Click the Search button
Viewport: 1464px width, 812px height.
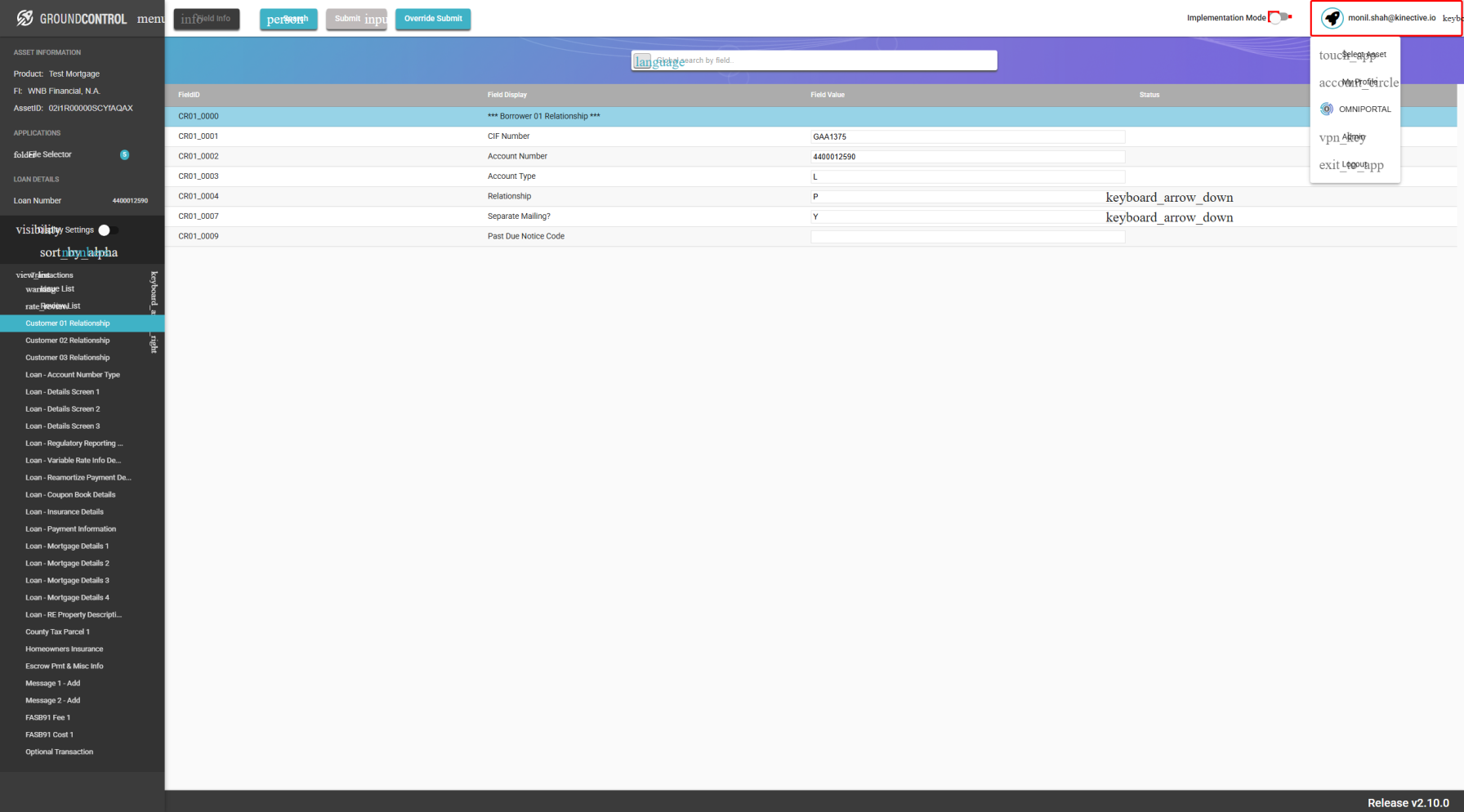pyautogui.click(x=288, y=19)
